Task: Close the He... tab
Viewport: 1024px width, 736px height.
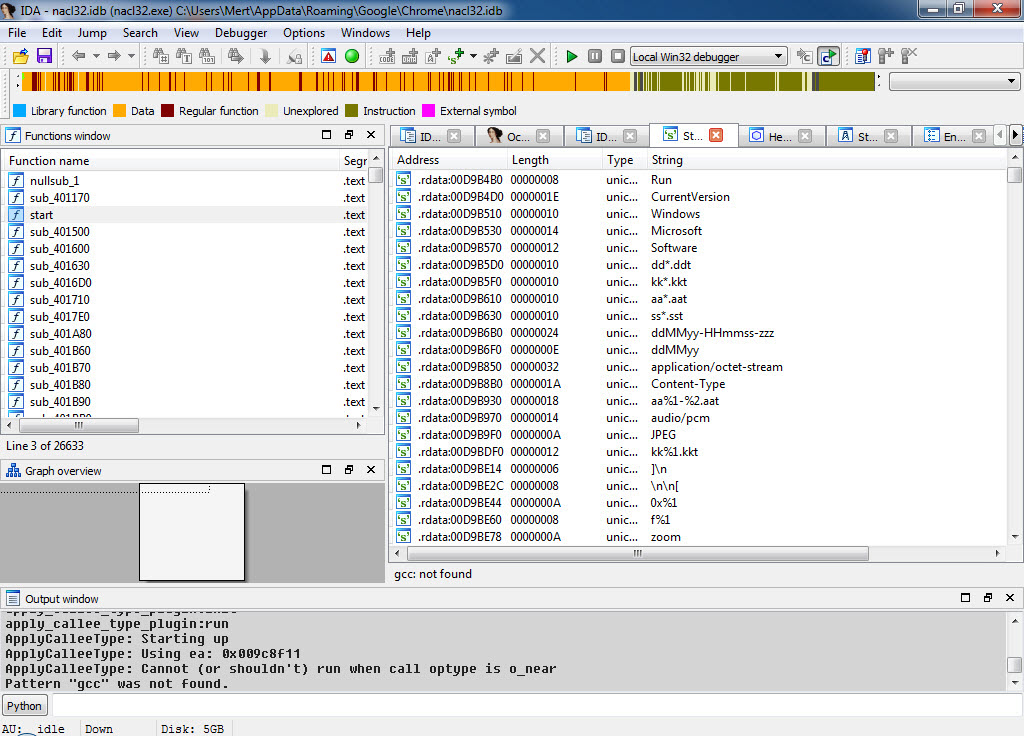Action: (805, 136)
